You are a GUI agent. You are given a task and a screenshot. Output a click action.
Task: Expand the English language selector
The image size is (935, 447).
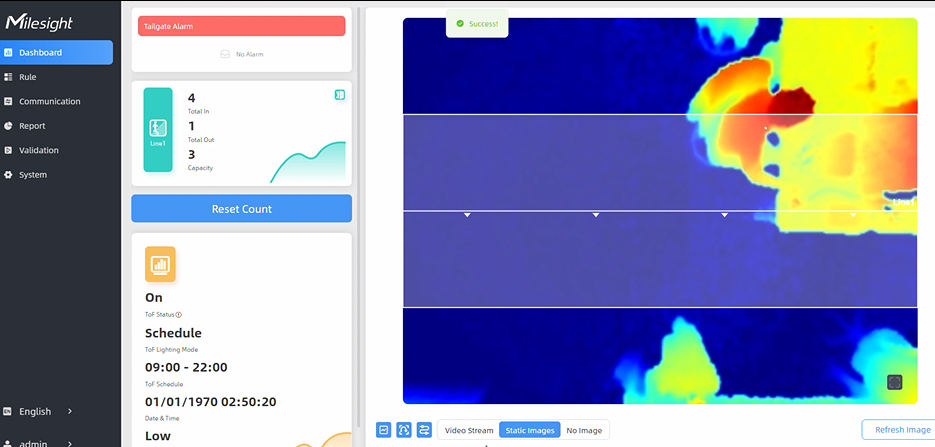(x=38, y=411)
